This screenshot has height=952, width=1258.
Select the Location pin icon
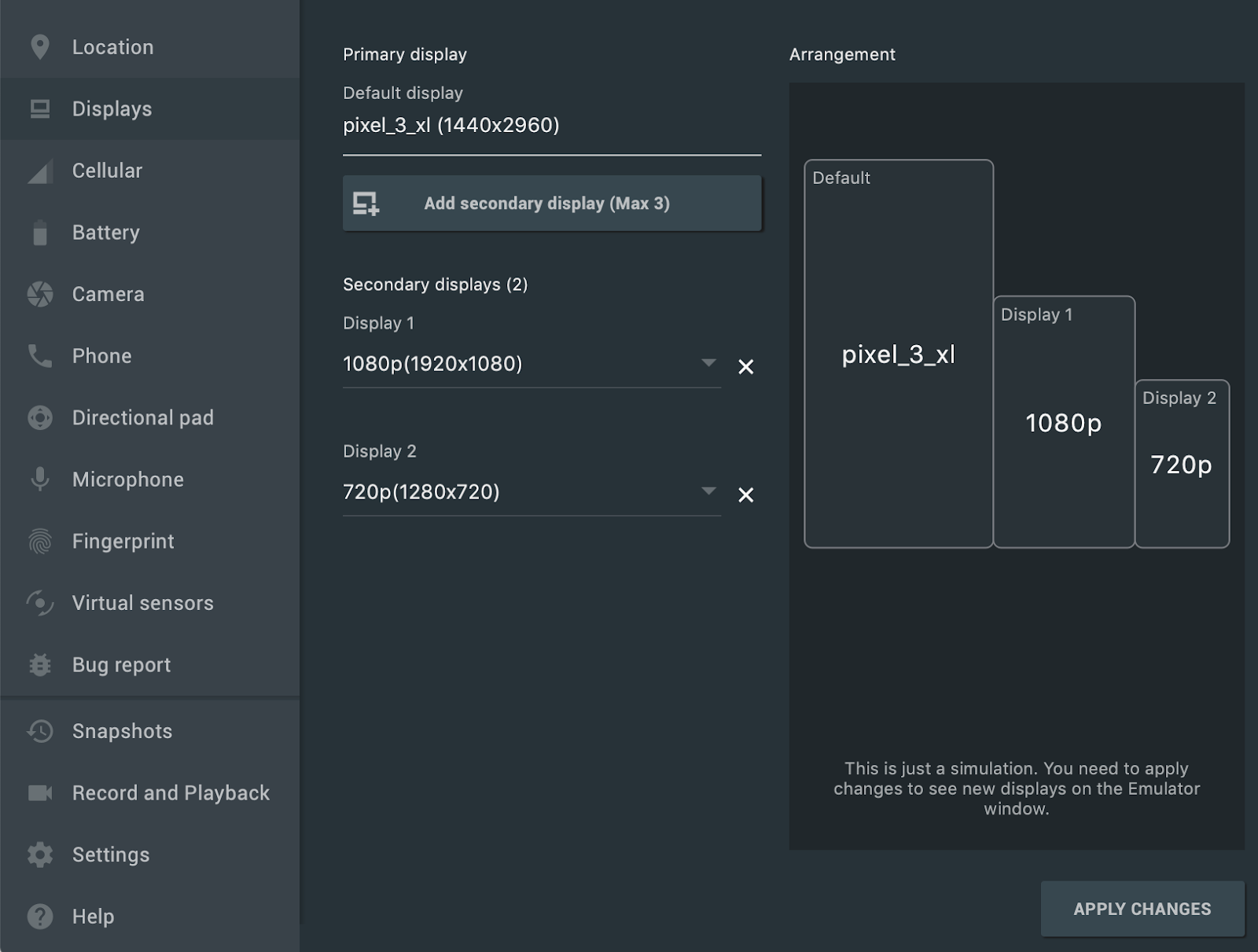coord(39,47)
